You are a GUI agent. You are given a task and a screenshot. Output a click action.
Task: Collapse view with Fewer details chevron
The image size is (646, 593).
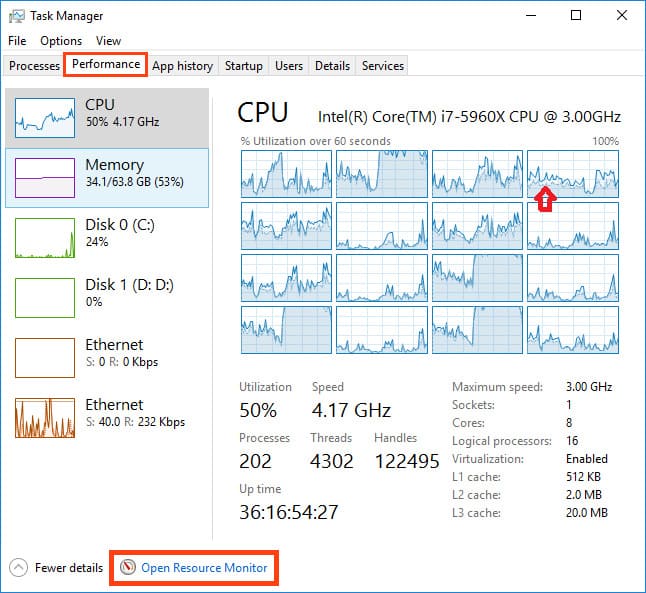(x=18, y=568)
